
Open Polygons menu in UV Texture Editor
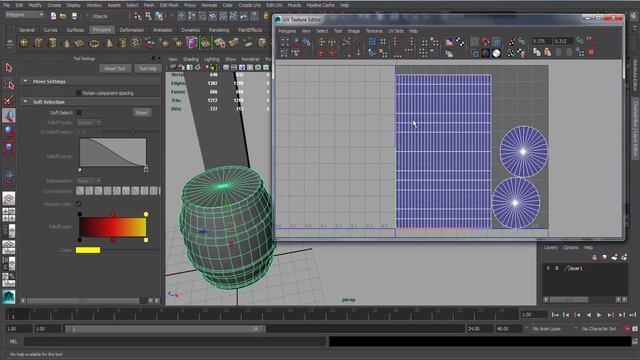287,31
